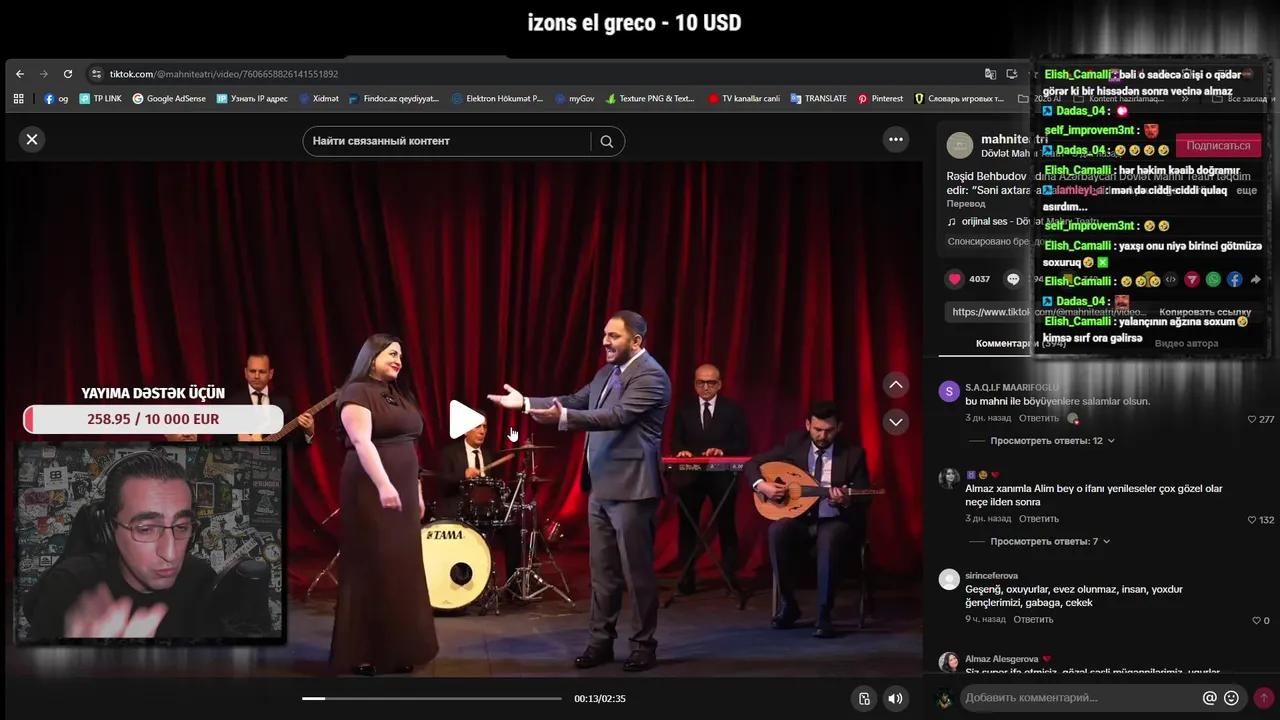Click the browser back arrow

tap(20, 74)
